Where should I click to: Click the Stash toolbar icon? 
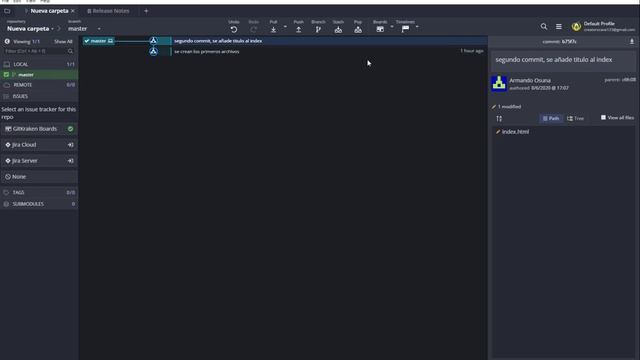pos(338,29)
